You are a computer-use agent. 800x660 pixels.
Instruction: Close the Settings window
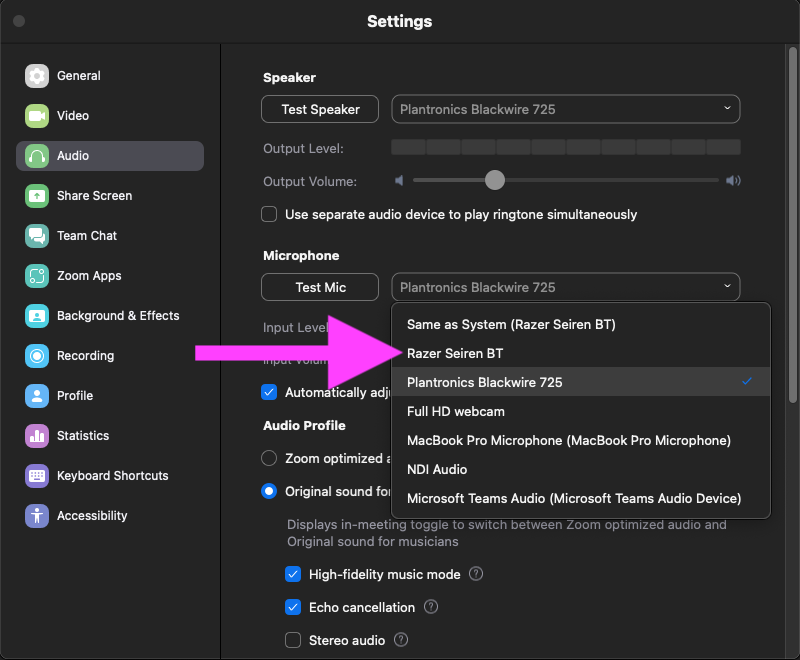point(19,21)
